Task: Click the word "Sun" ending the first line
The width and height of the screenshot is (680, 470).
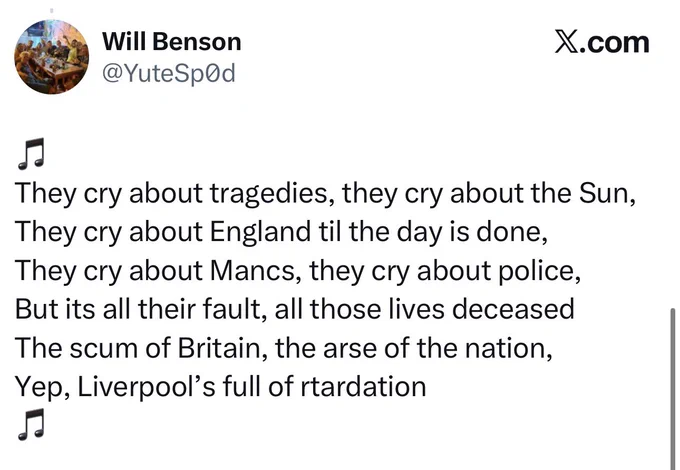Action: point(604,193)
